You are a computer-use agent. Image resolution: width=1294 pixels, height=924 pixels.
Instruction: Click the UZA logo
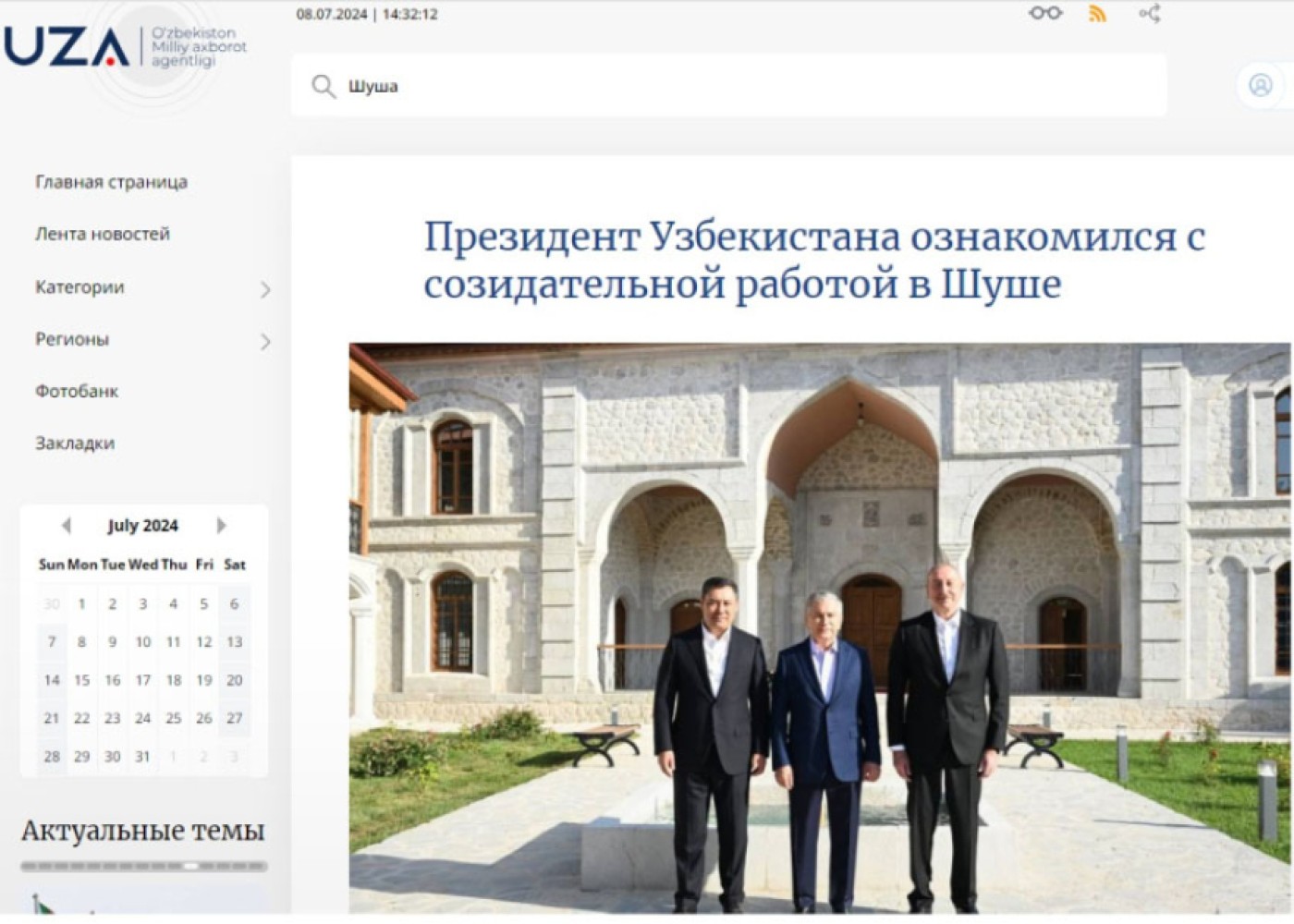point(67,47)
